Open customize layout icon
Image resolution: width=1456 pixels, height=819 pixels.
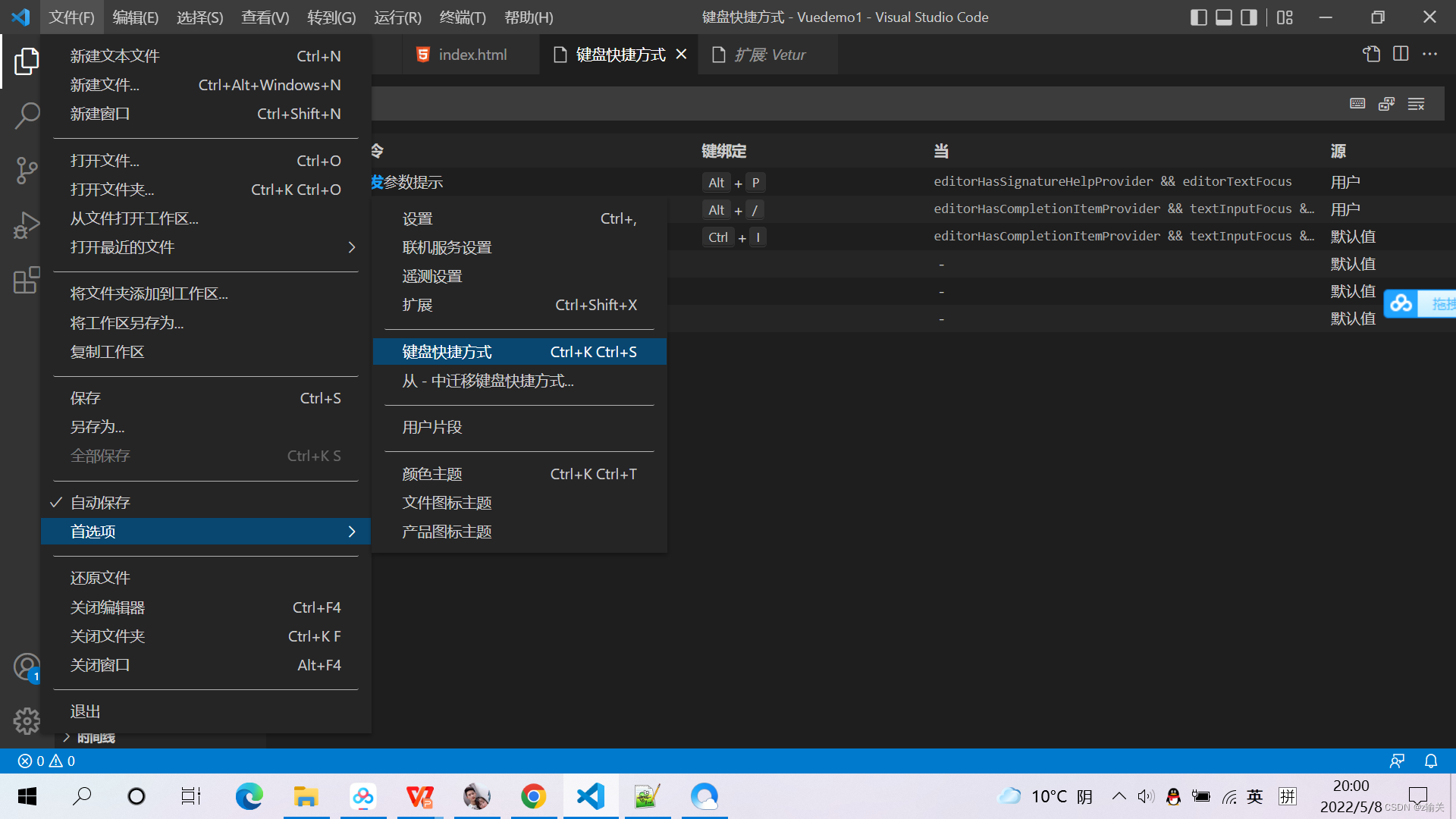click(1285, 17)
